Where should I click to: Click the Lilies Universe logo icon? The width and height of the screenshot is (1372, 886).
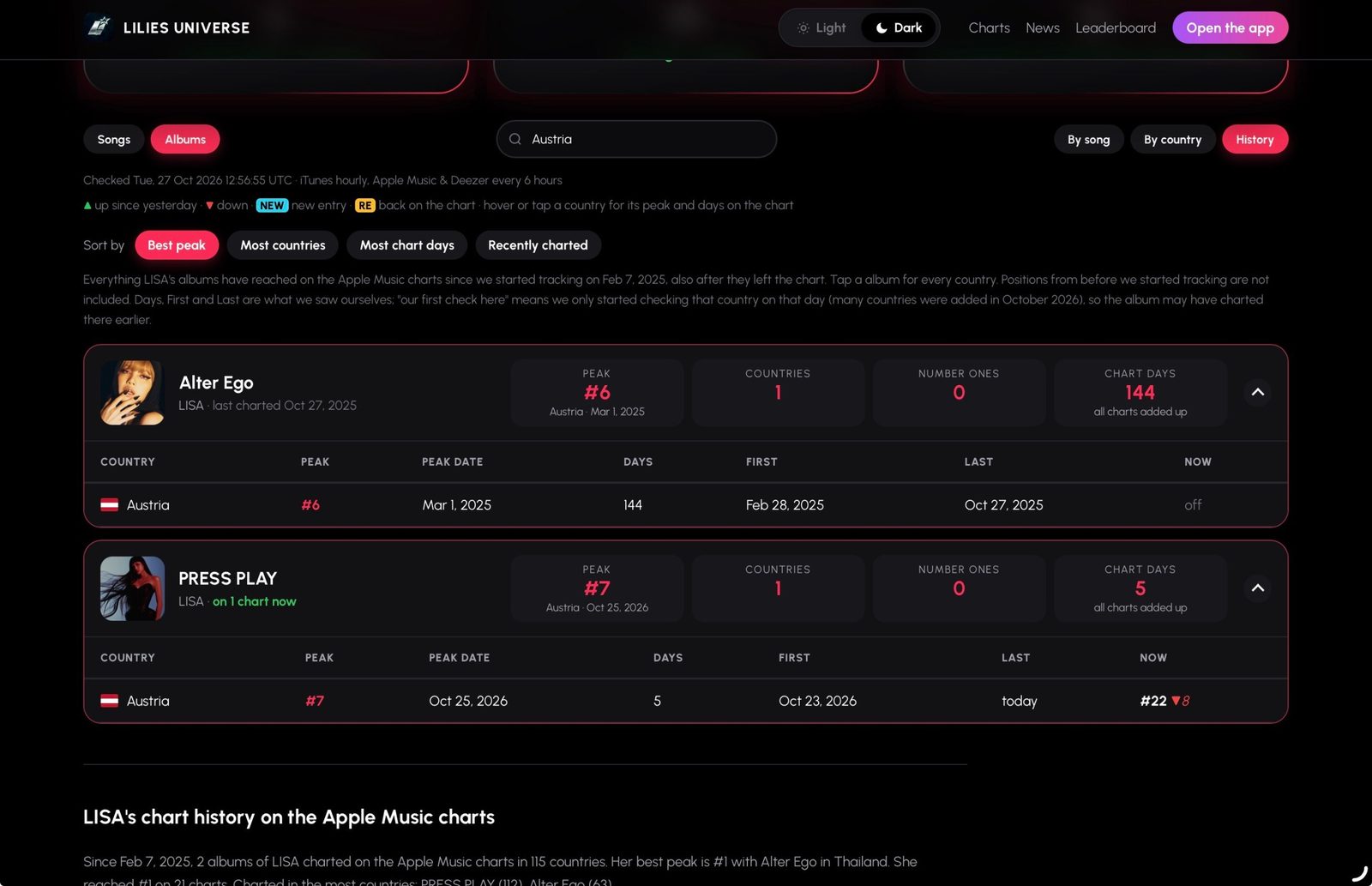[99, 27]
